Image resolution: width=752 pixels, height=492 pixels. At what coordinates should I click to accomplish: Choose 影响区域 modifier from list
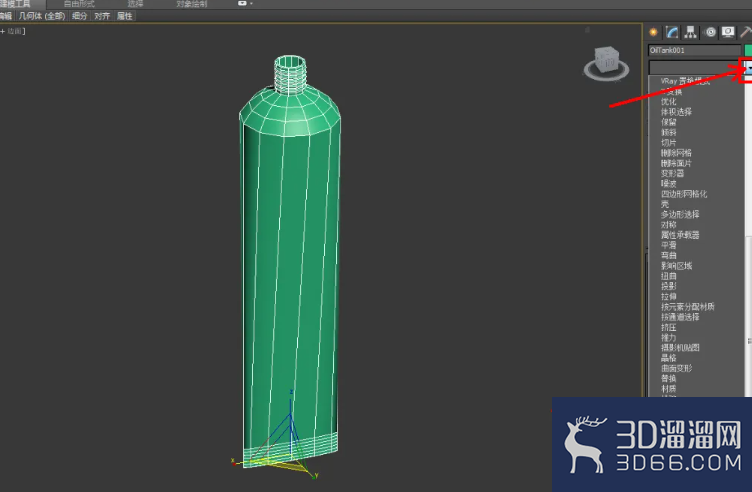pyautogui.click(x=676, y=266)
